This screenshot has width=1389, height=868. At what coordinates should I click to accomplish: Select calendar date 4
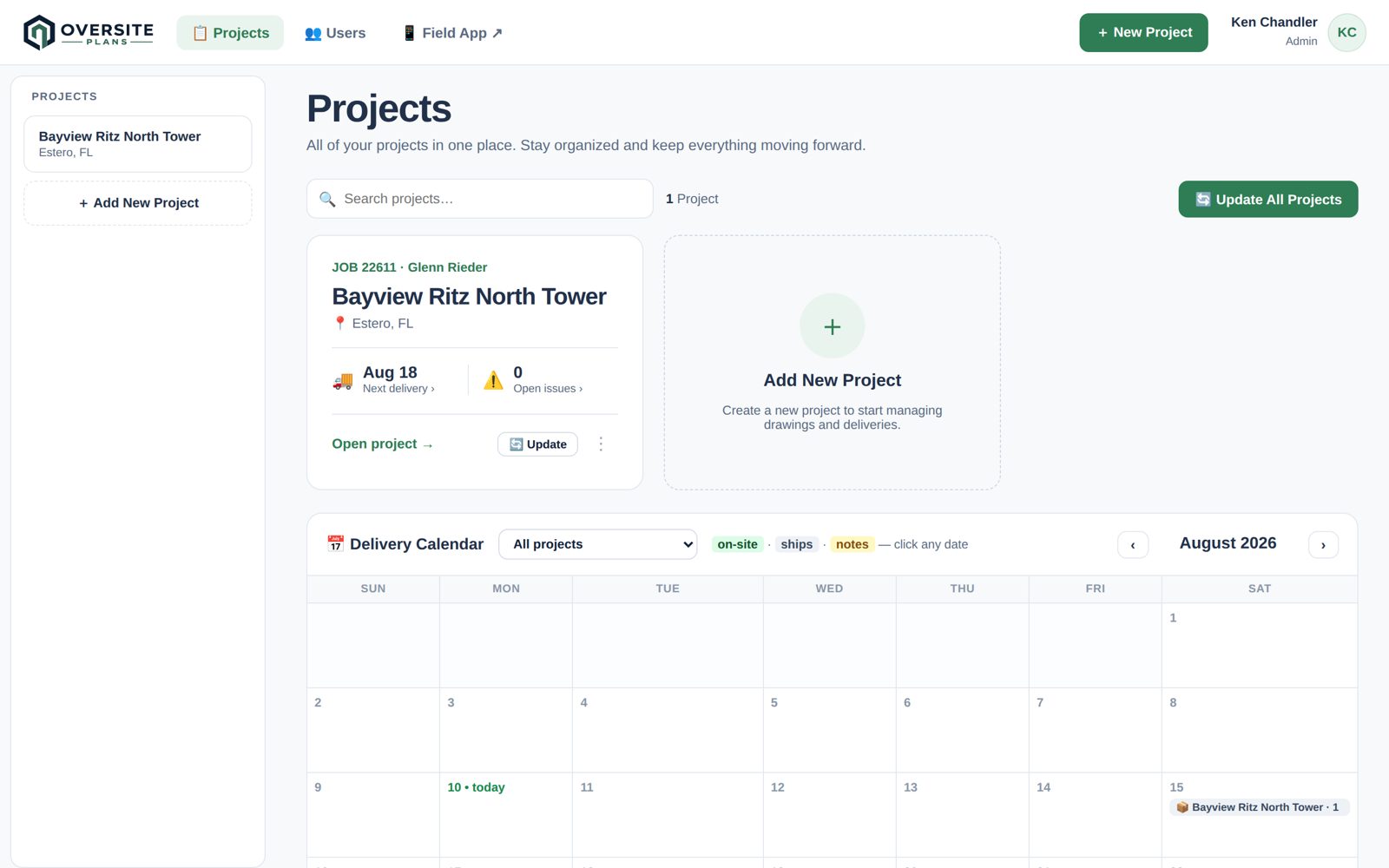click(668, 730)
